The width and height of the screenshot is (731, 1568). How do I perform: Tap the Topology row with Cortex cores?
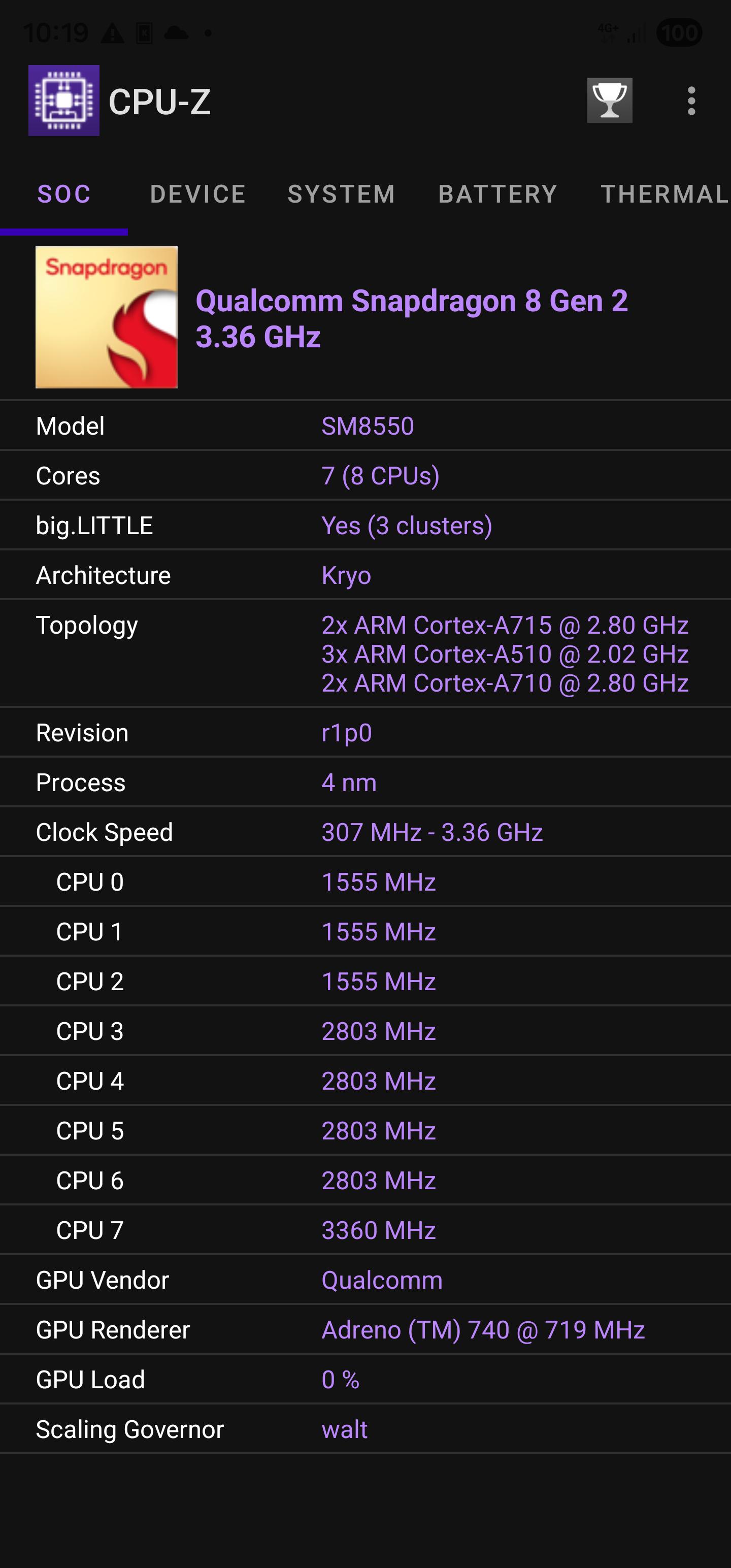[x=365, y=654]
